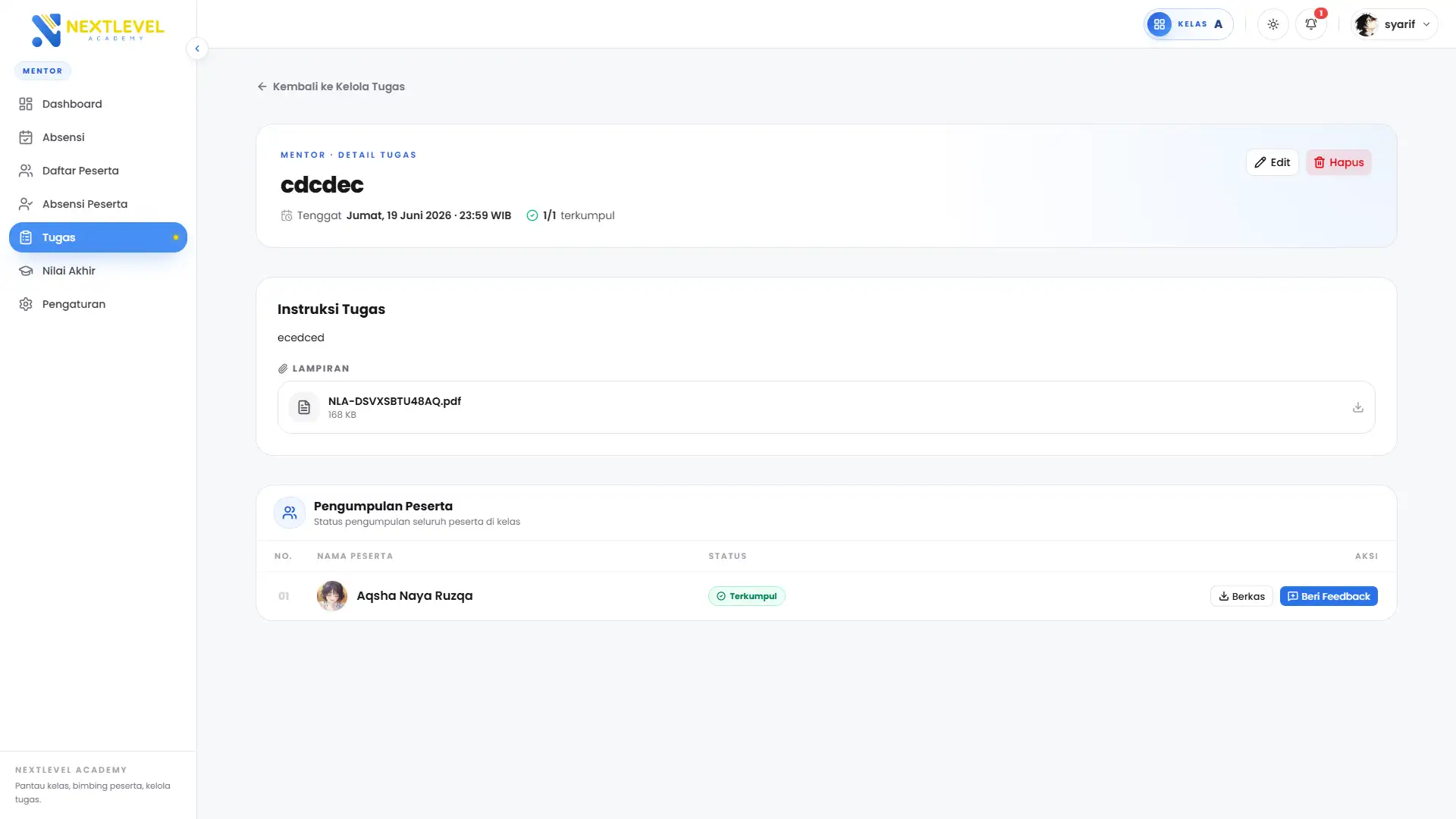This screenshot has height=819, width=1456.
Task: Click the paperclip Lampiran icon
Action: click(283, 369)
